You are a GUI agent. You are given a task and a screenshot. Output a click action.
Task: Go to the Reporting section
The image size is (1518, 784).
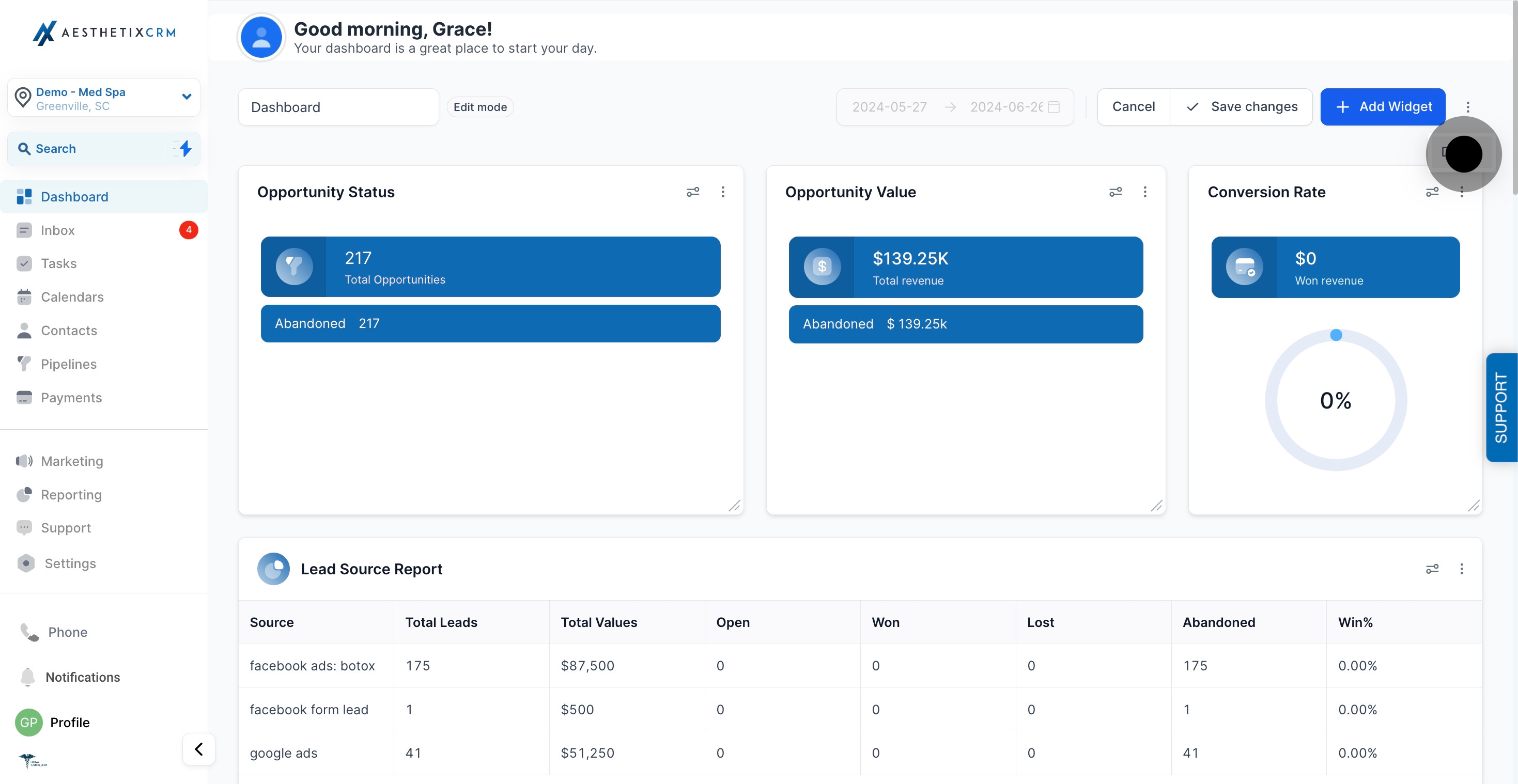pyautogui.click(x=71, y=495)
